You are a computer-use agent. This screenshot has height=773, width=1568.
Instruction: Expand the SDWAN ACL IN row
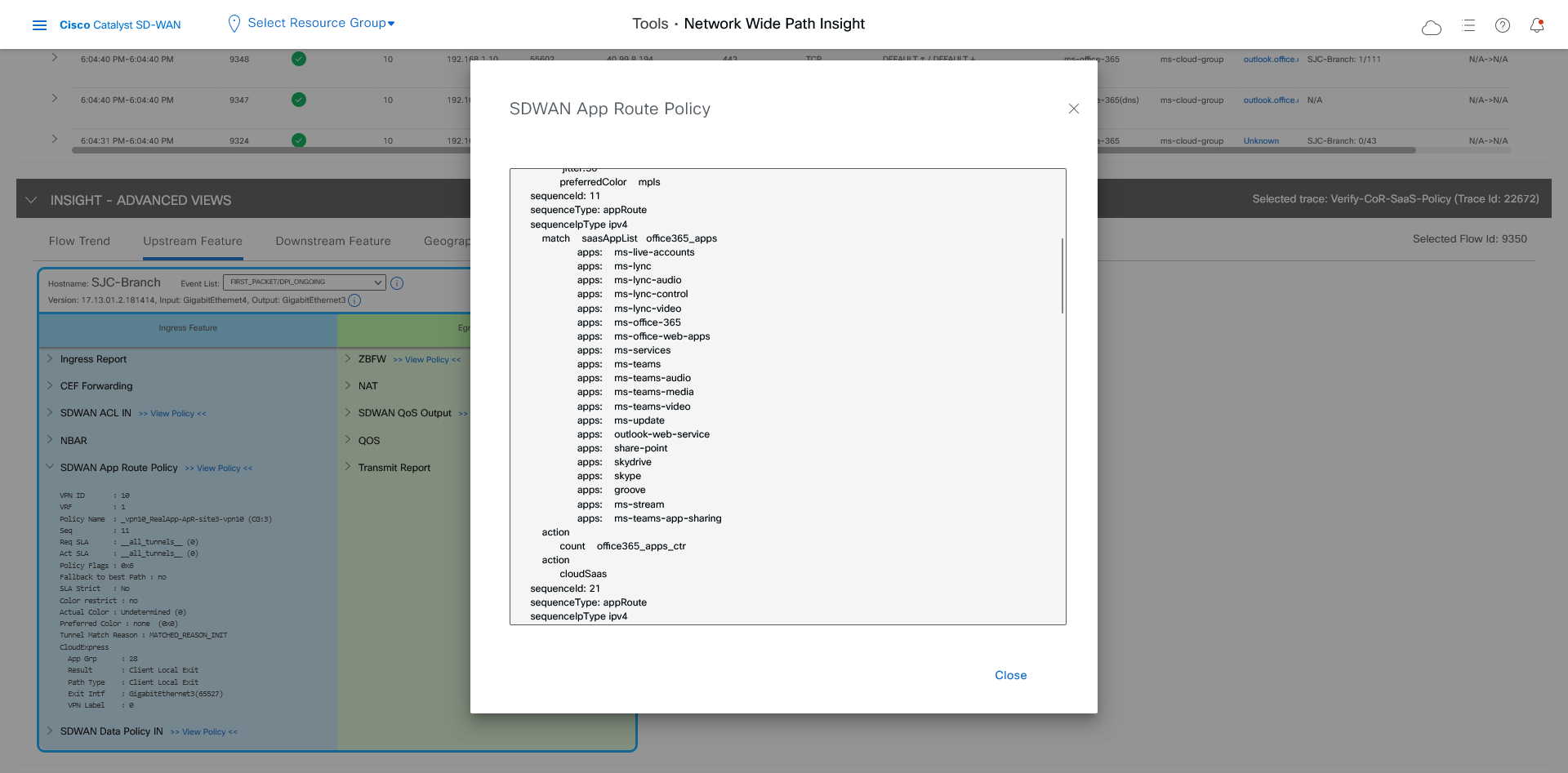click(50, 412)
